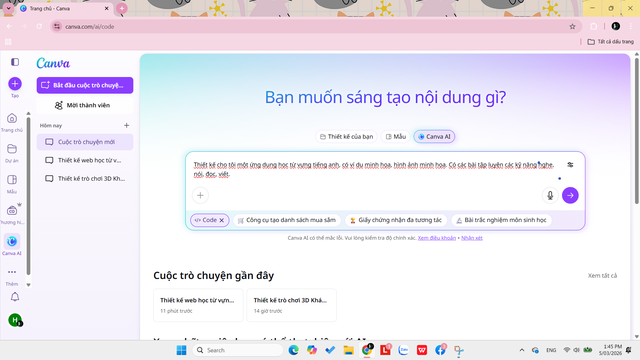Image resolution: width=640 pixels, height=360 pixels.
Task: Open WPS Office from taskbar
Action: [x=422, y=350]
